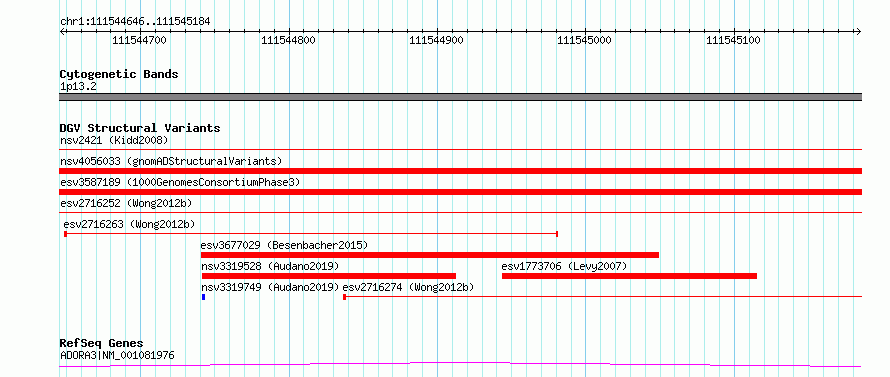Click the magenta ADORA3 gene line
Screen dimensions: 890x377
coord(460,365)
